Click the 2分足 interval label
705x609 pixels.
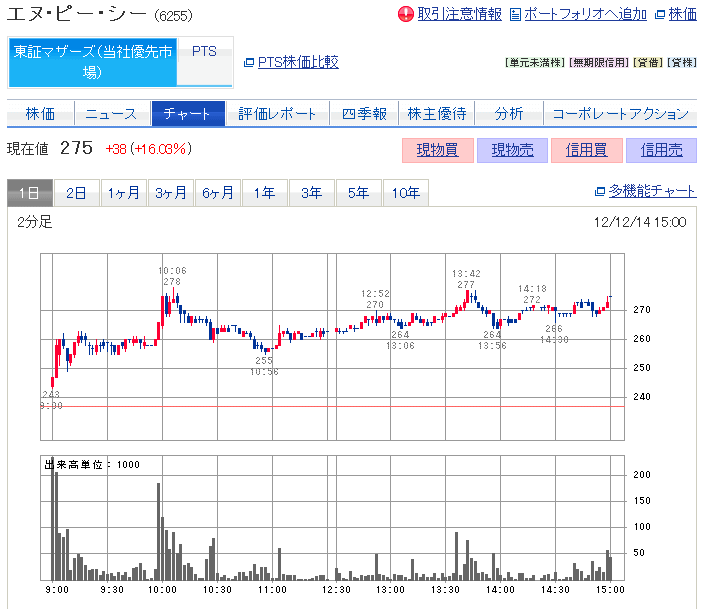coord(35,222)
